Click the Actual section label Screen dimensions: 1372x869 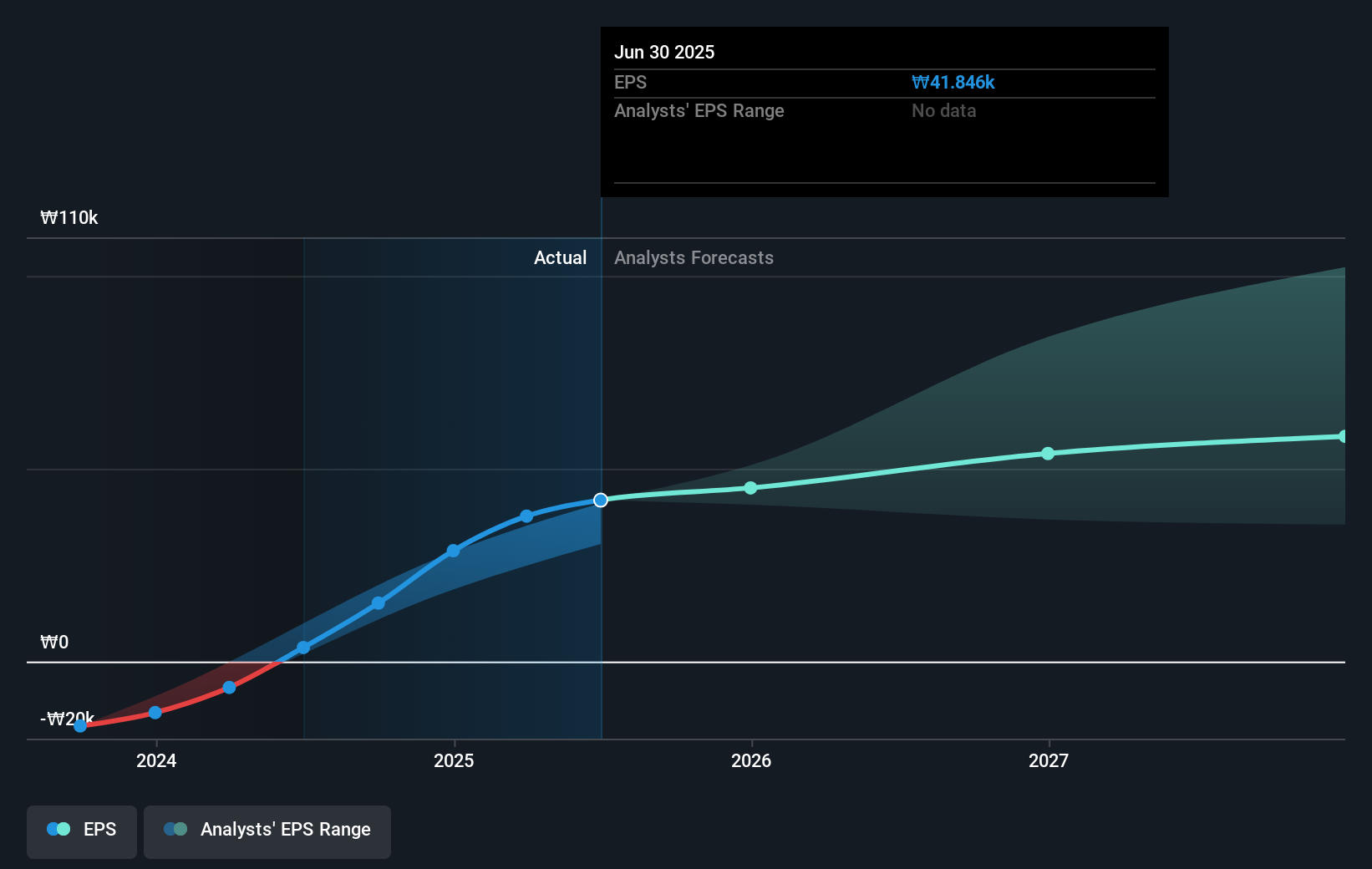pos(560,257)
